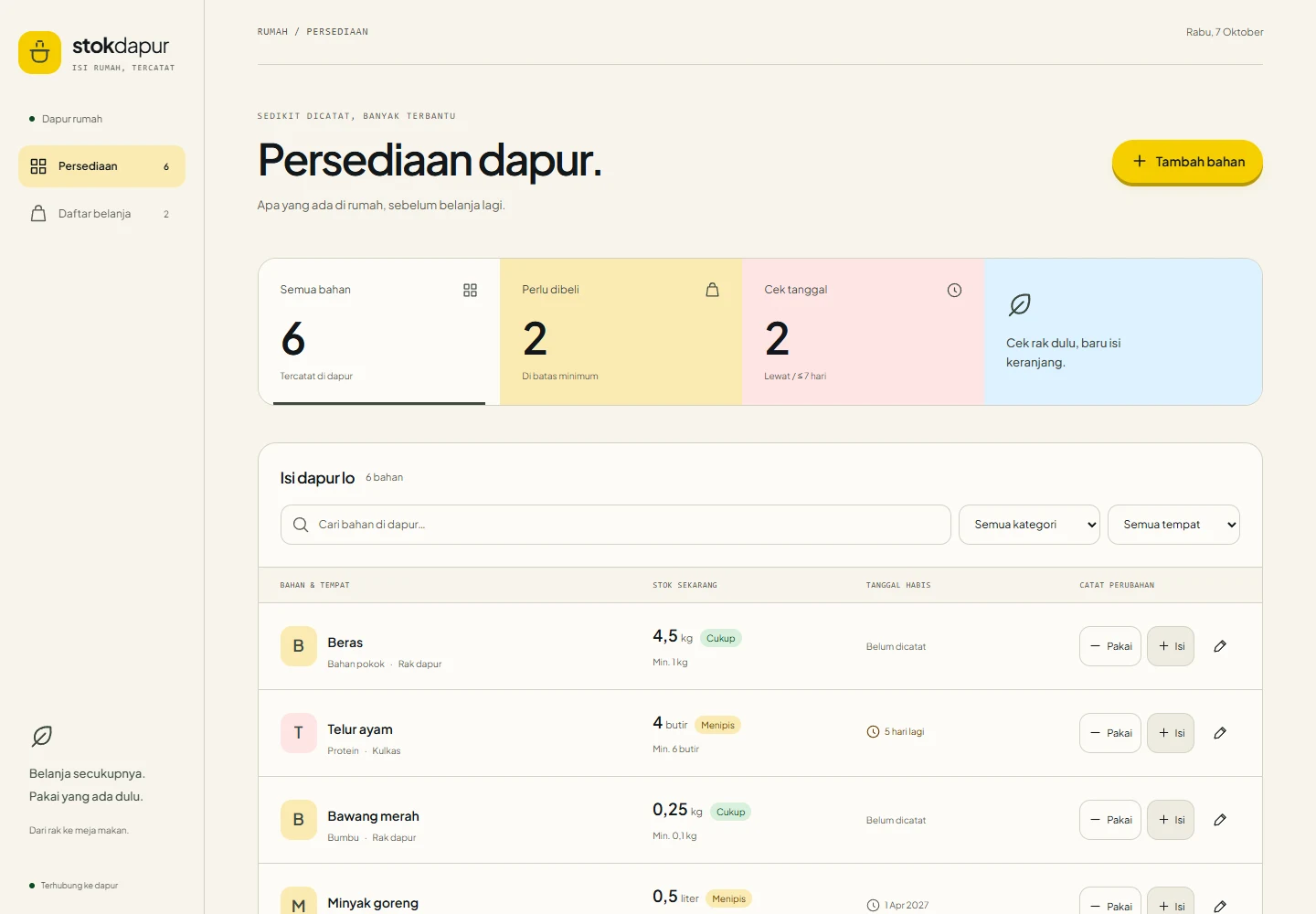Click the 6 bahan count label
Viewport: 1316px width, 914px height.
[384, 477]
